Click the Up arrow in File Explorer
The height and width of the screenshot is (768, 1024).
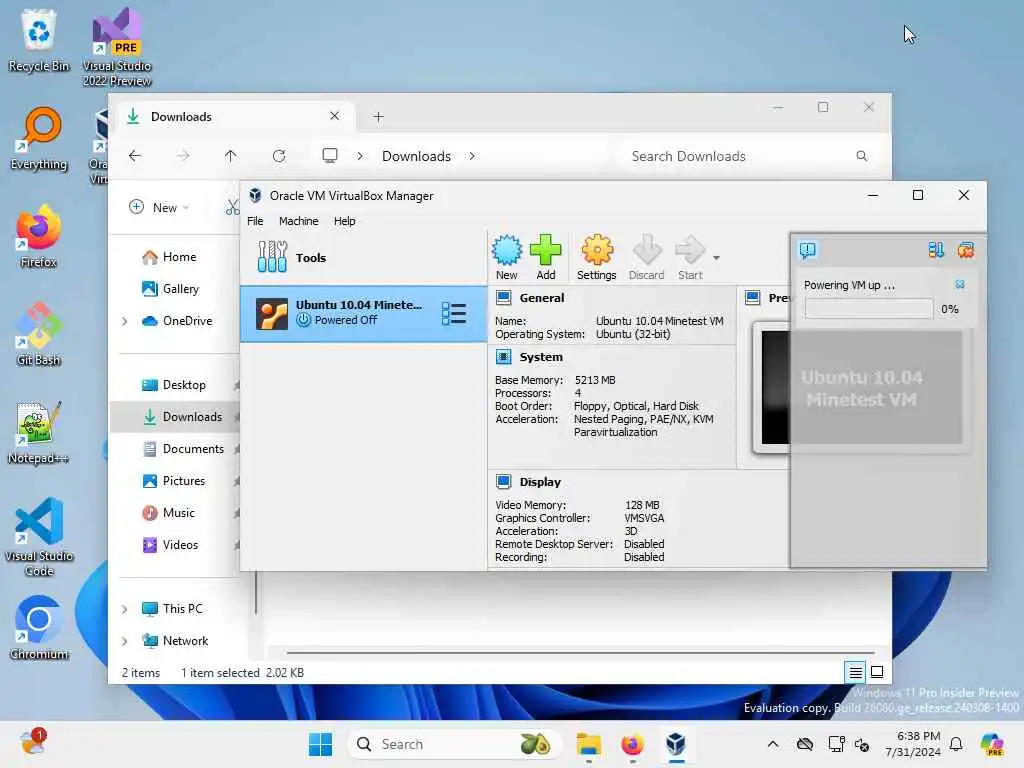pyautogui.click(x=231, y=156)
